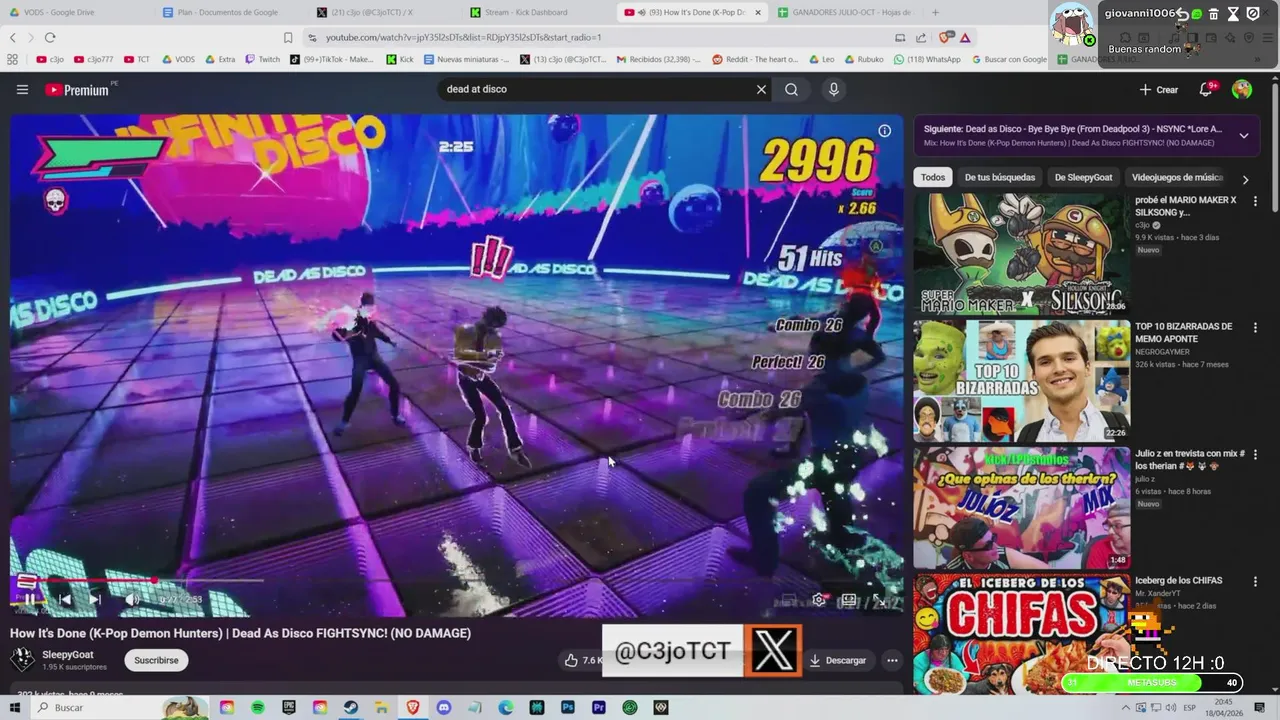1280x720 pixels.
Task: Open options for Mario Maker X Silksong video
Action: coord(1255,201)
